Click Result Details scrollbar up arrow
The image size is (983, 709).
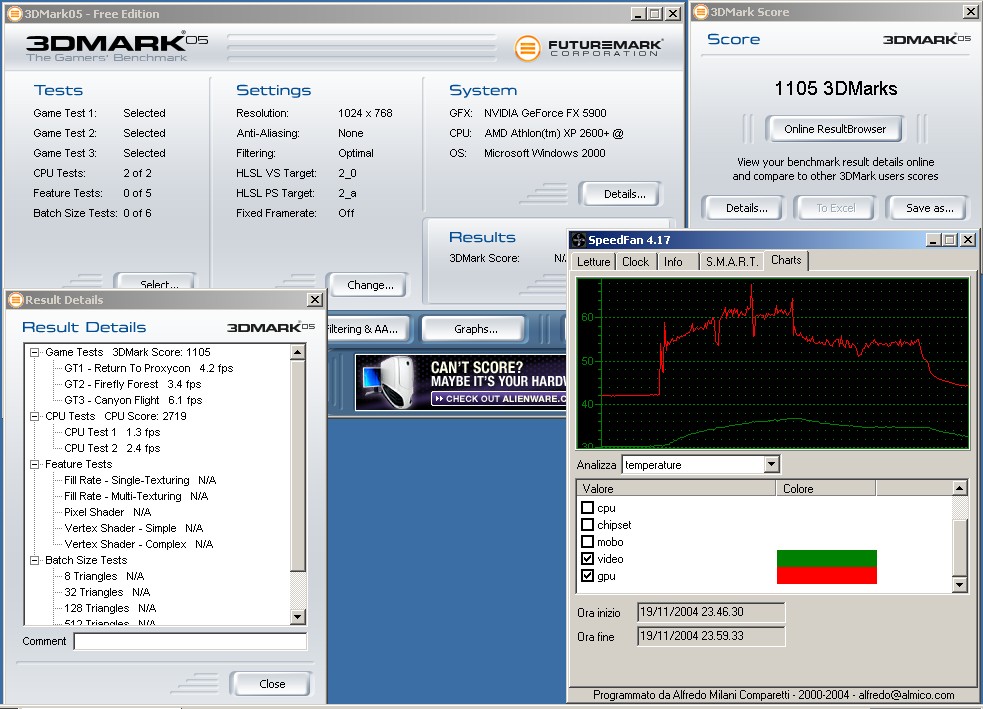(x=298, y=352)
